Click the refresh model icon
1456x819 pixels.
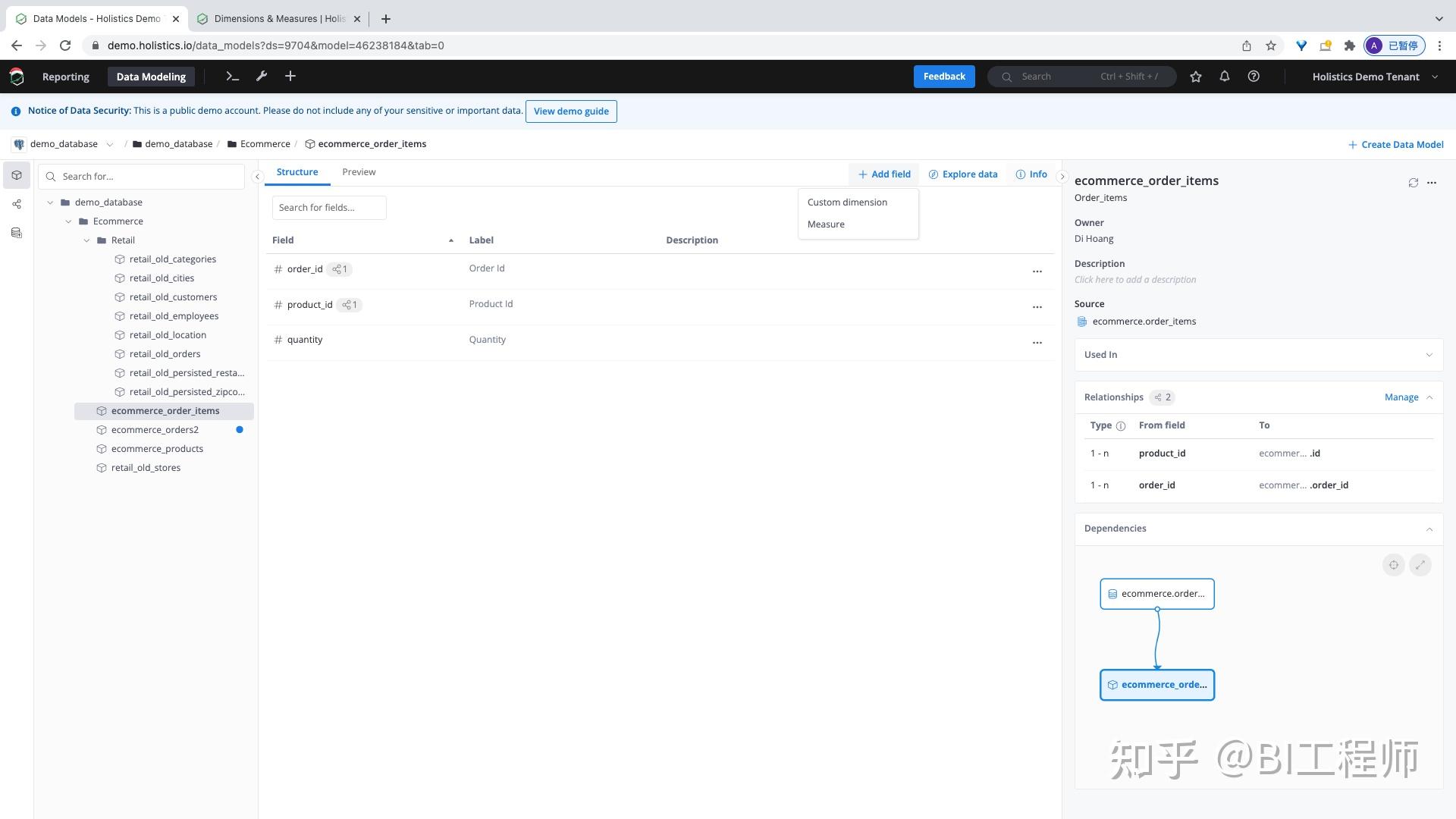[x=1413, y=183]
